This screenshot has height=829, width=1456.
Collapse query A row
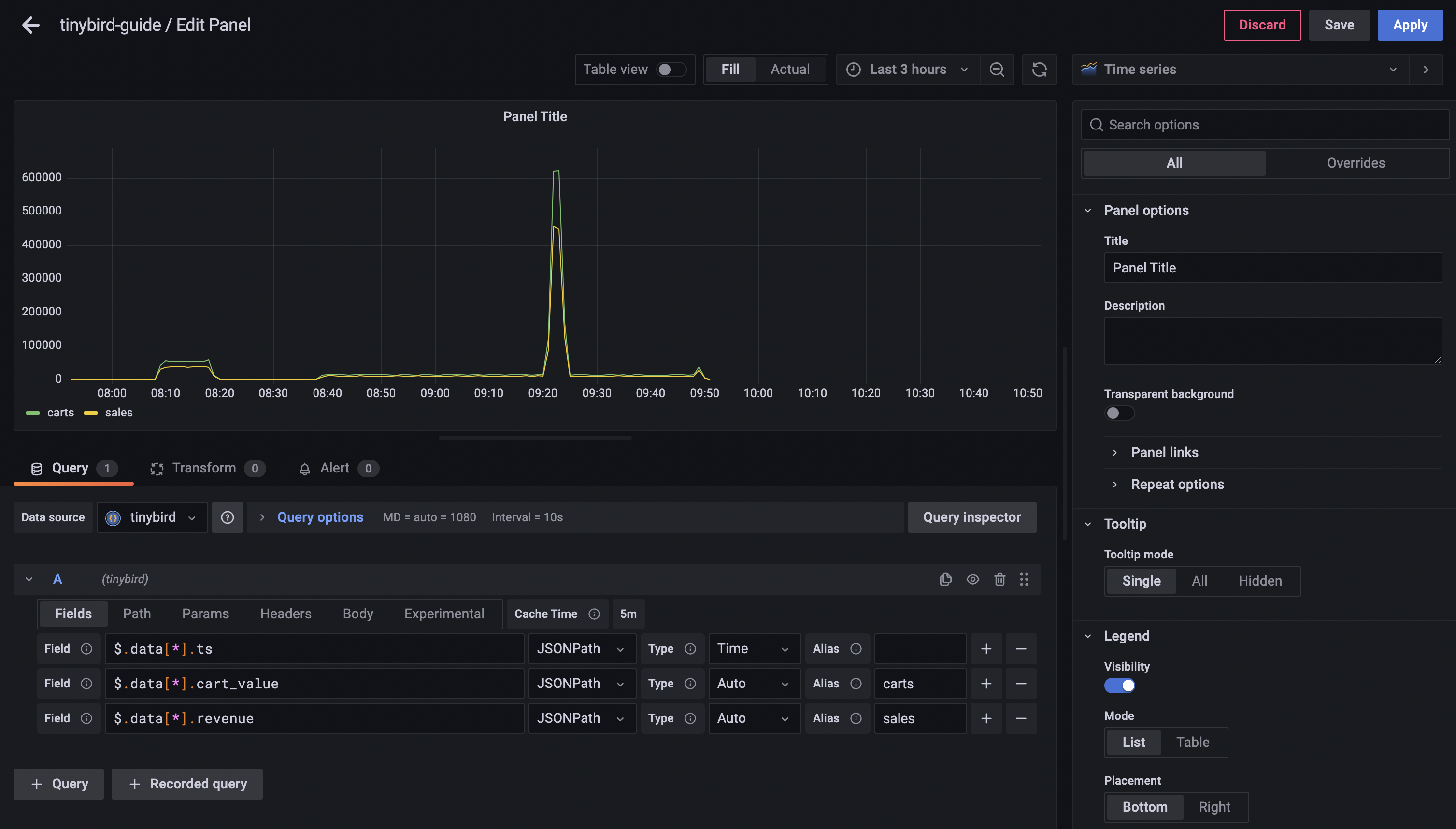(x=29, y=579)
